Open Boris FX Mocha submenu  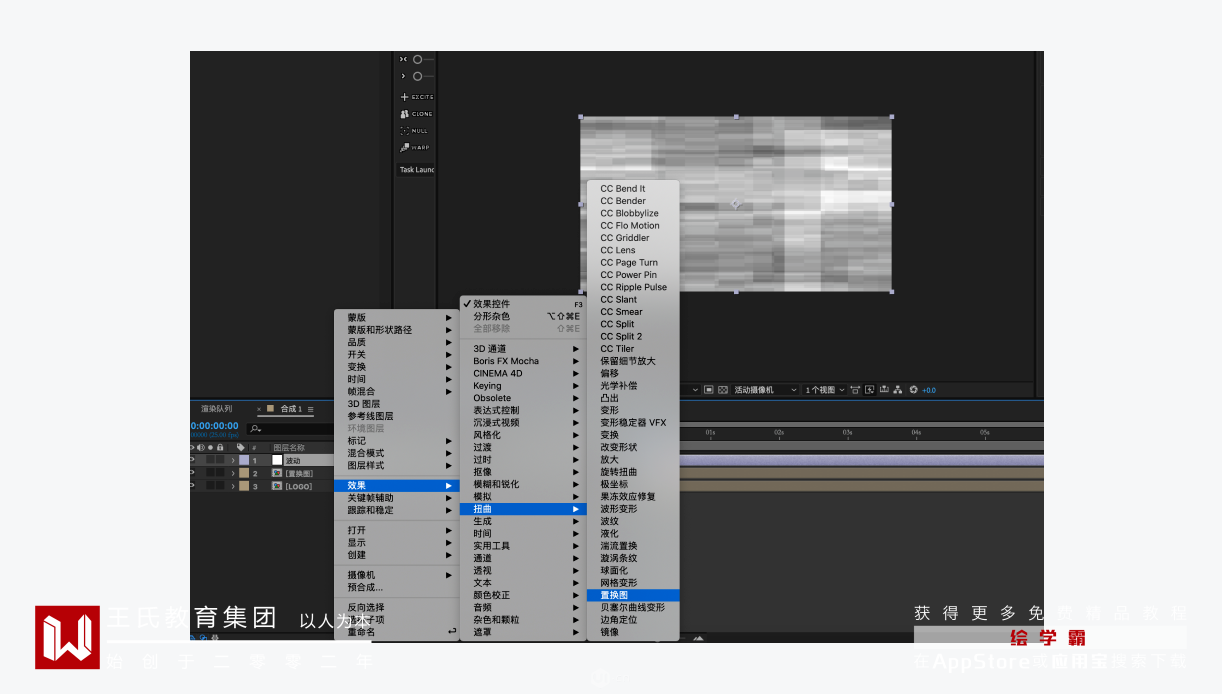523,361
